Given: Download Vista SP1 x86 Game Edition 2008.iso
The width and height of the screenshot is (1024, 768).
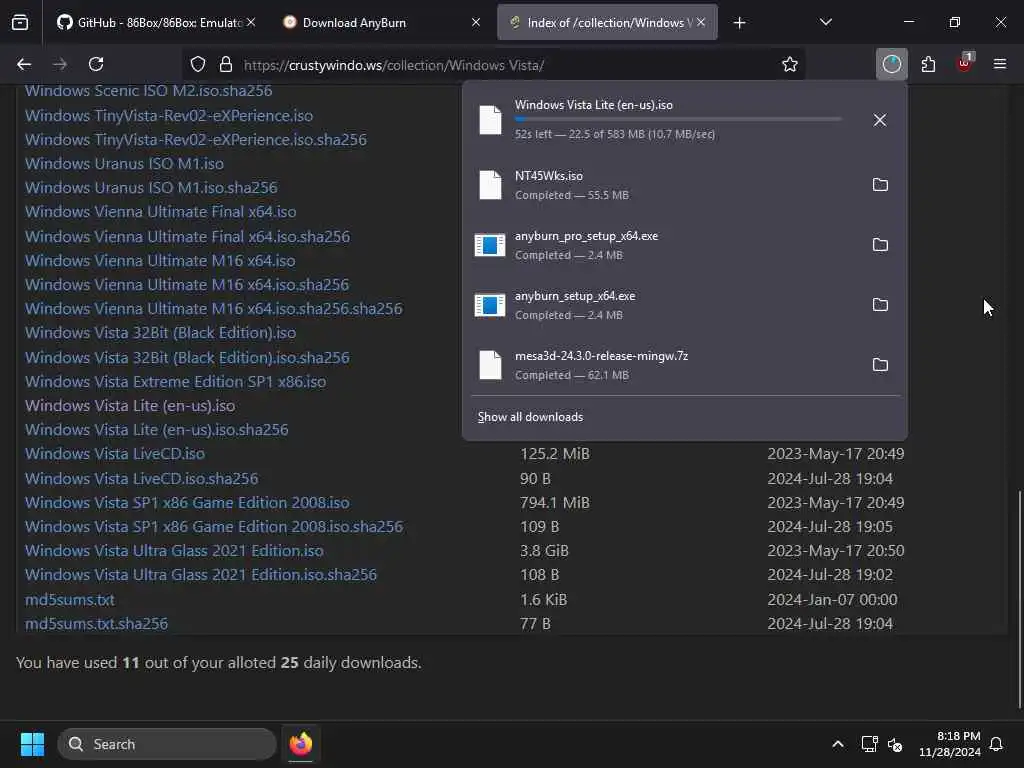Looking at the screenshot, I should coord(187,503).
